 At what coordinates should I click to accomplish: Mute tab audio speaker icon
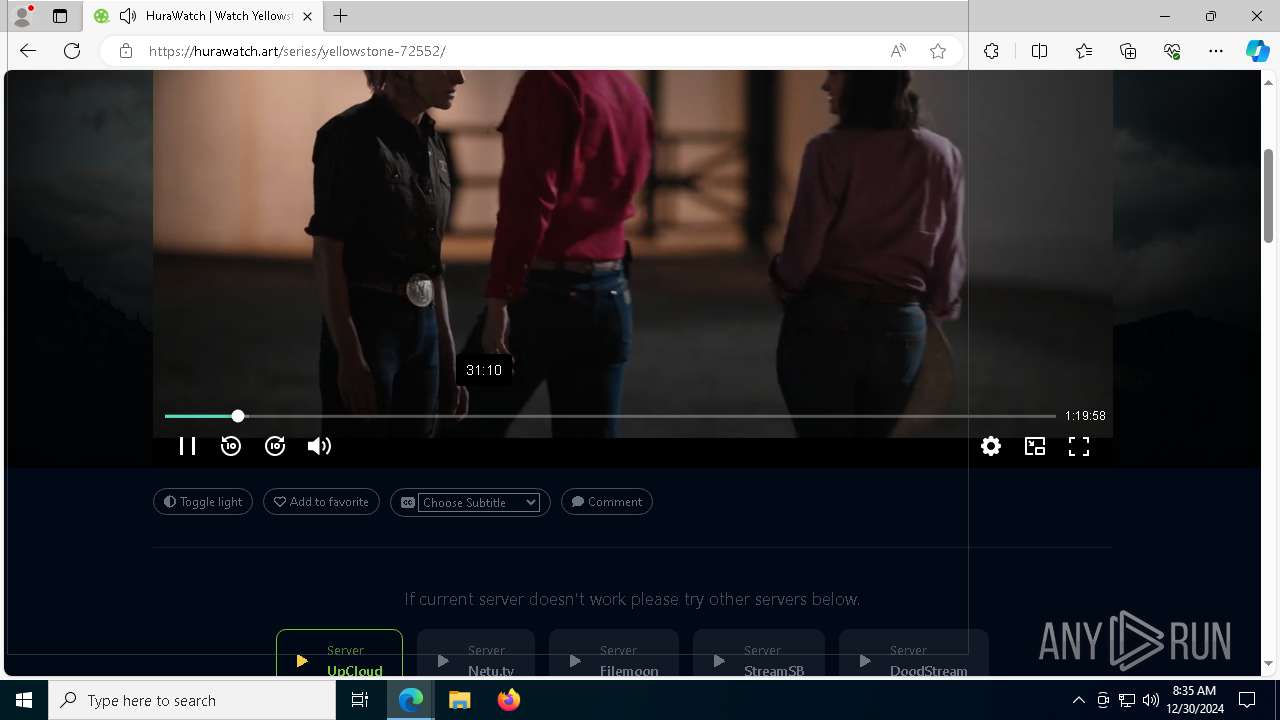tap(127, 16)
